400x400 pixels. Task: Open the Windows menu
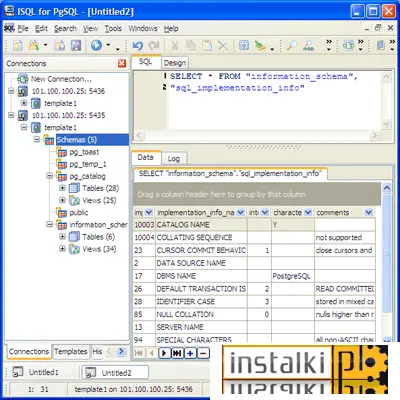coord(143,29)
